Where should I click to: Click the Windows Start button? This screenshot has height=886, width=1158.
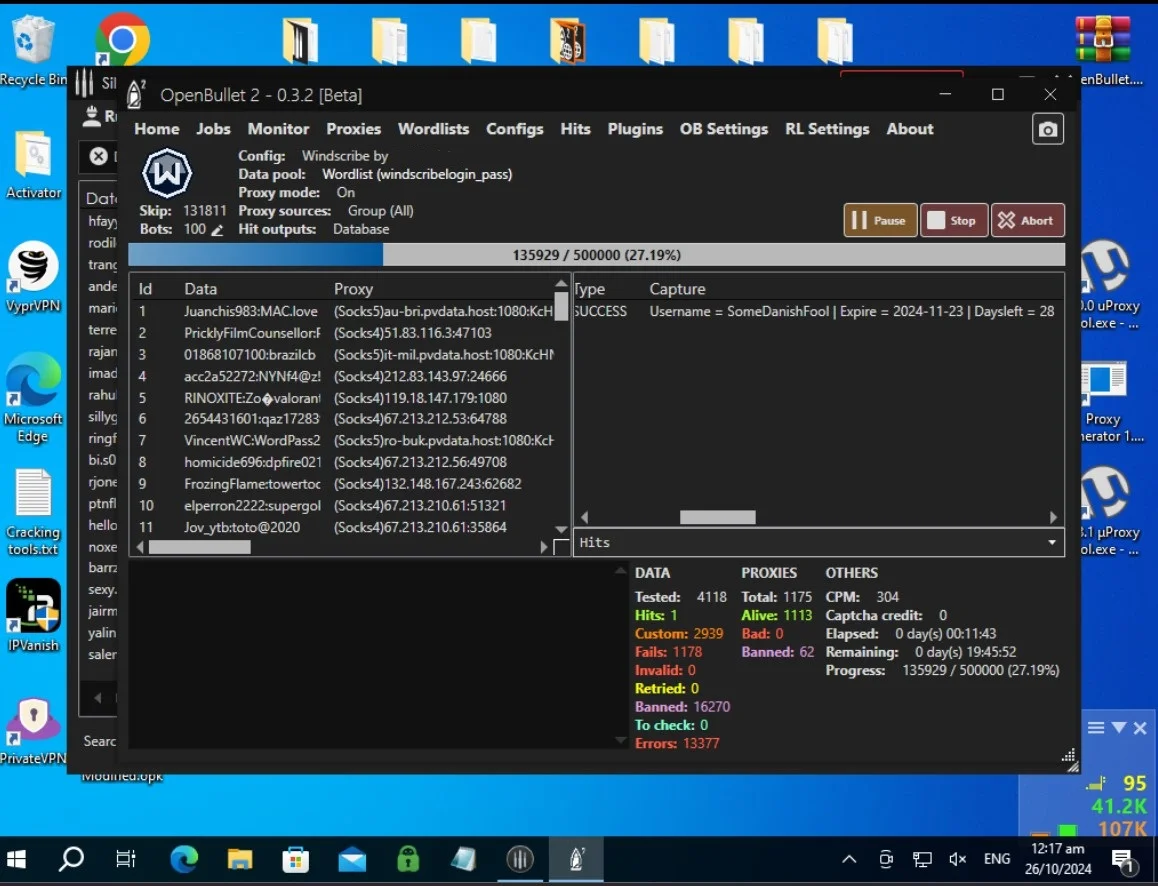(x=16, y=859)
